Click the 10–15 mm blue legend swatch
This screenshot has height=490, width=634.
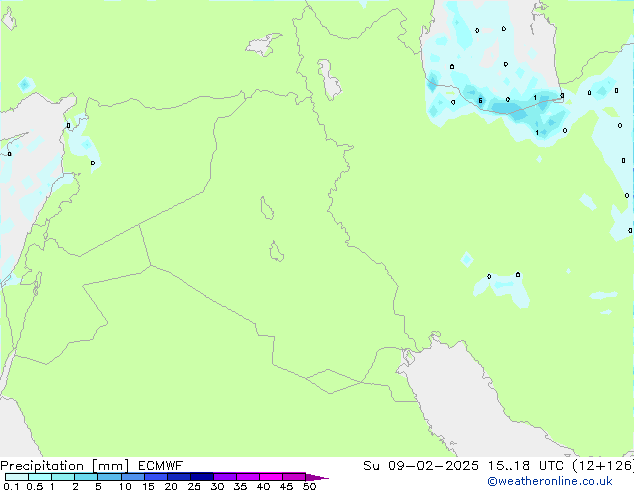pyautogui.click(x=133, y=477)
